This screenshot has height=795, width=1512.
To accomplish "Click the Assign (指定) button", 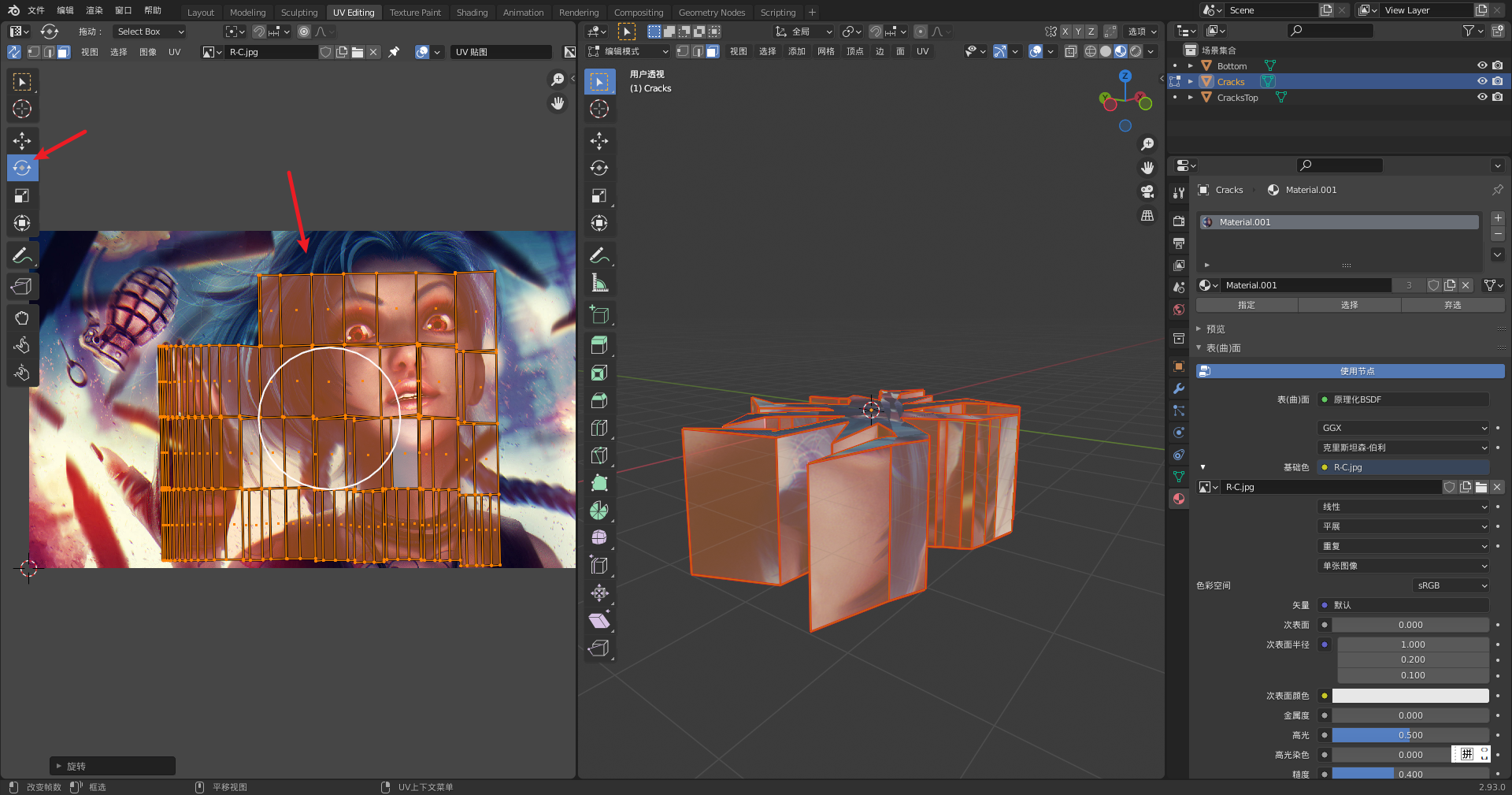I will (1247, 305).
